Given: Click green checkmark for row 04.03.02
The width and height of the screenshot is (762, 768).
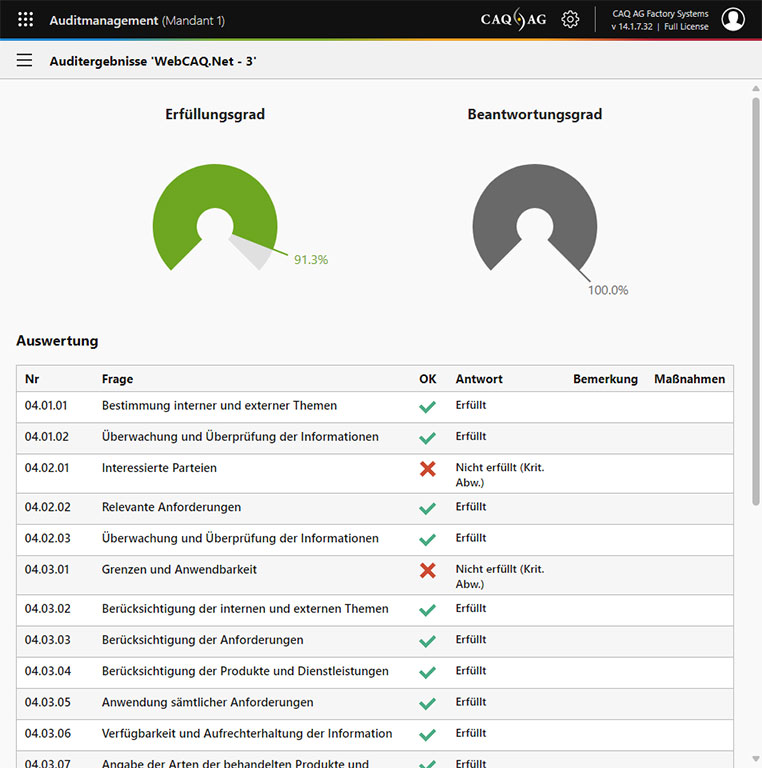Looking at the screenshot, I should tap(428, 610).
